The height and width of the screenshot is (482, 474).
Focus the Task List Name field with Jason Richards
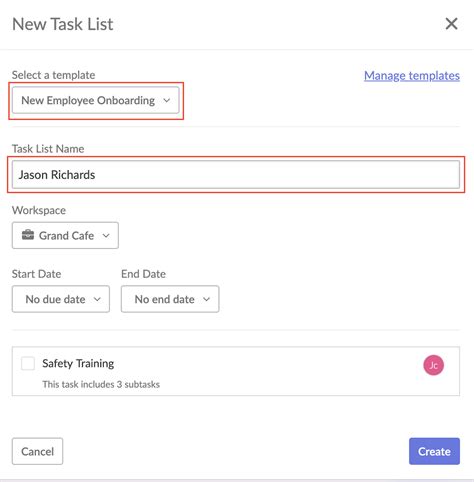coord(236,175)
